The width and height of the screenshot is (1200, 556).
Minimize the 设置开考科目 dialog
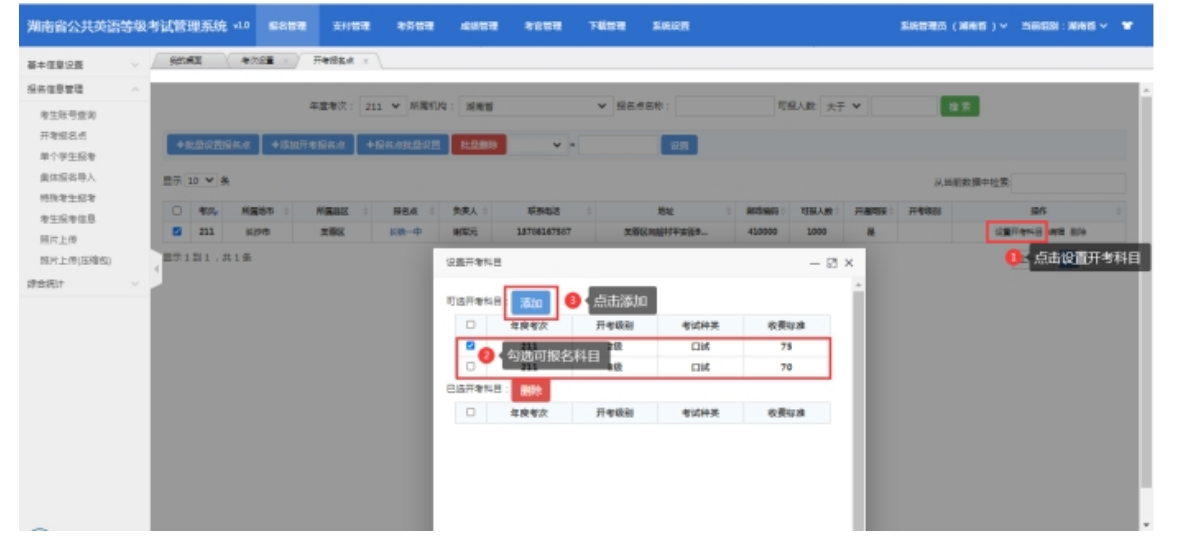[814, 263]
